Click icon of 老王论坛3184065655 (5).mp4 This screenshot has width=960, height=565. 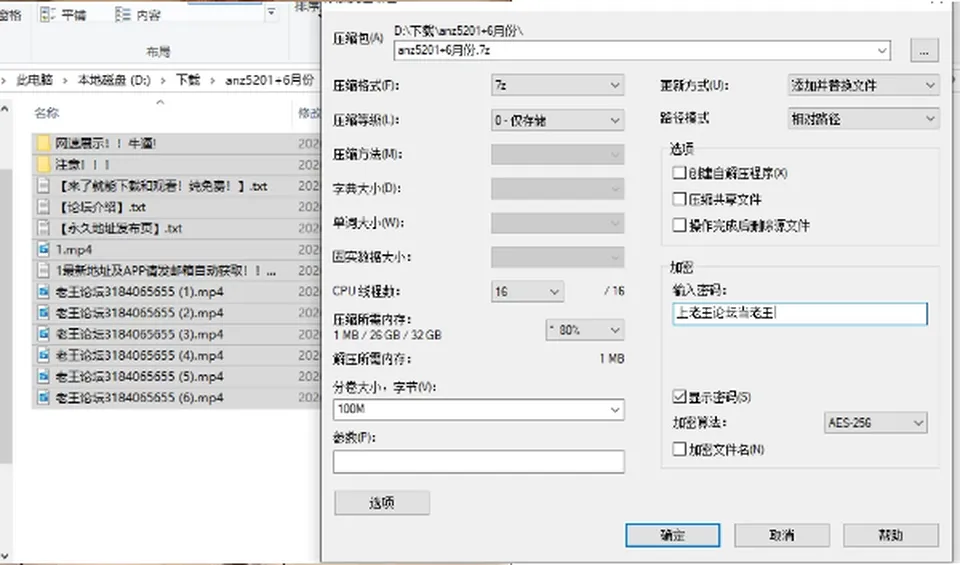(43, 376)
